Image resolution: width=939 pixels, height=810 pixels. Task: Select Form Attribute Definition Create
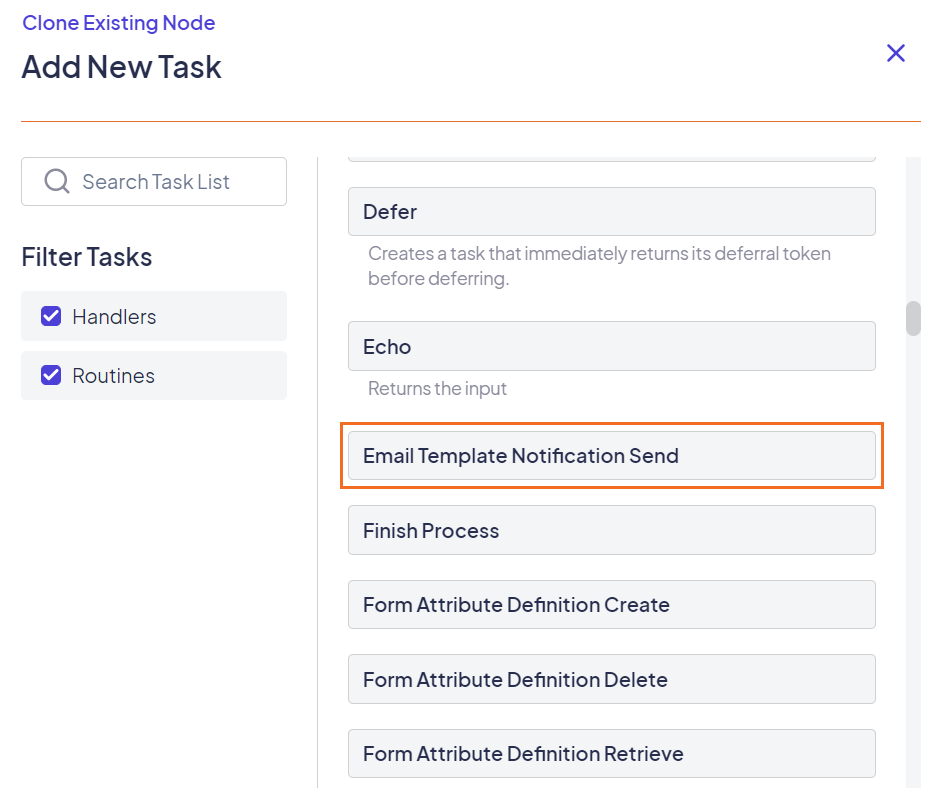[611, 605]
